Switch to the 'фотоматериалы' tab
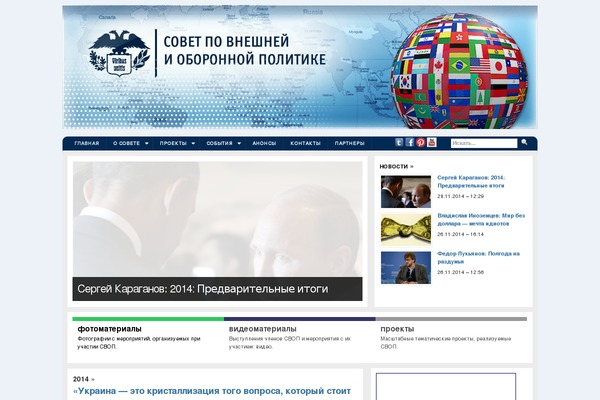 point(109,329)
